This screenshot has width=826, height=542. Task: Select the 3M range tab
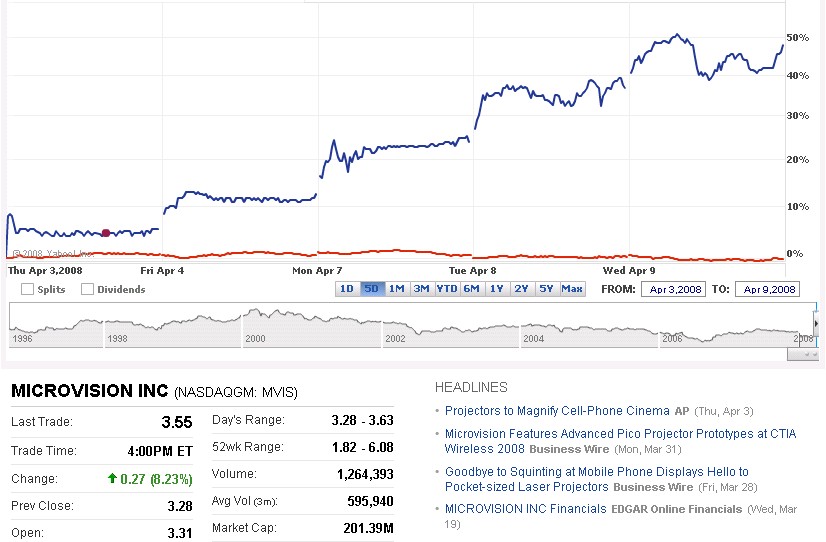click(421, 289)
